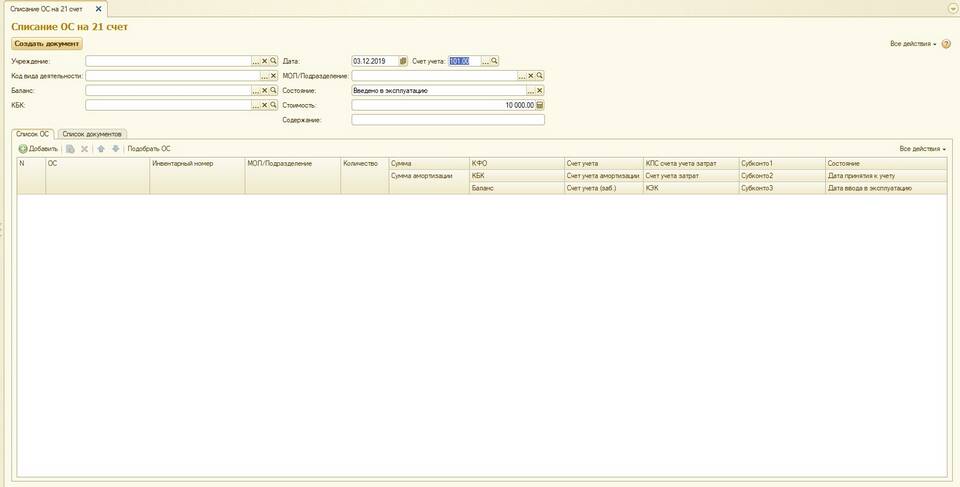Click into the Содержание input field
This screenshot has height=487, width=960.
[447, 120]
